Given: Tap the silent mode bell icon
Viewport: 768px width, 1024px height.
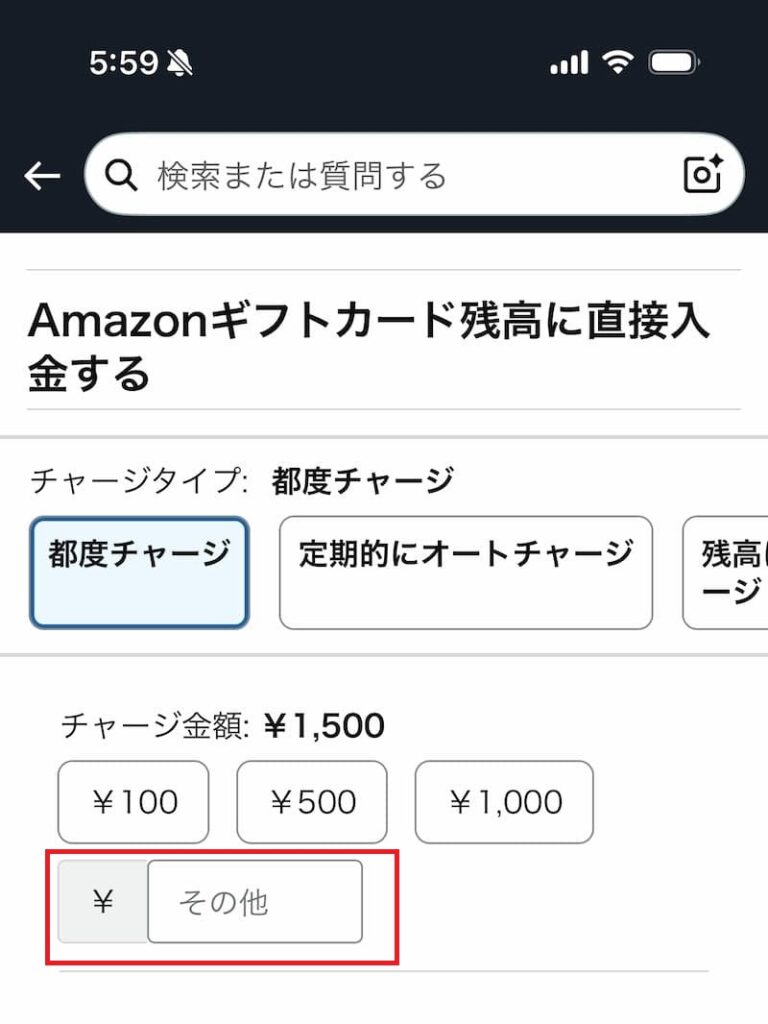Looking at the screenshot, I should click(180, 65).
